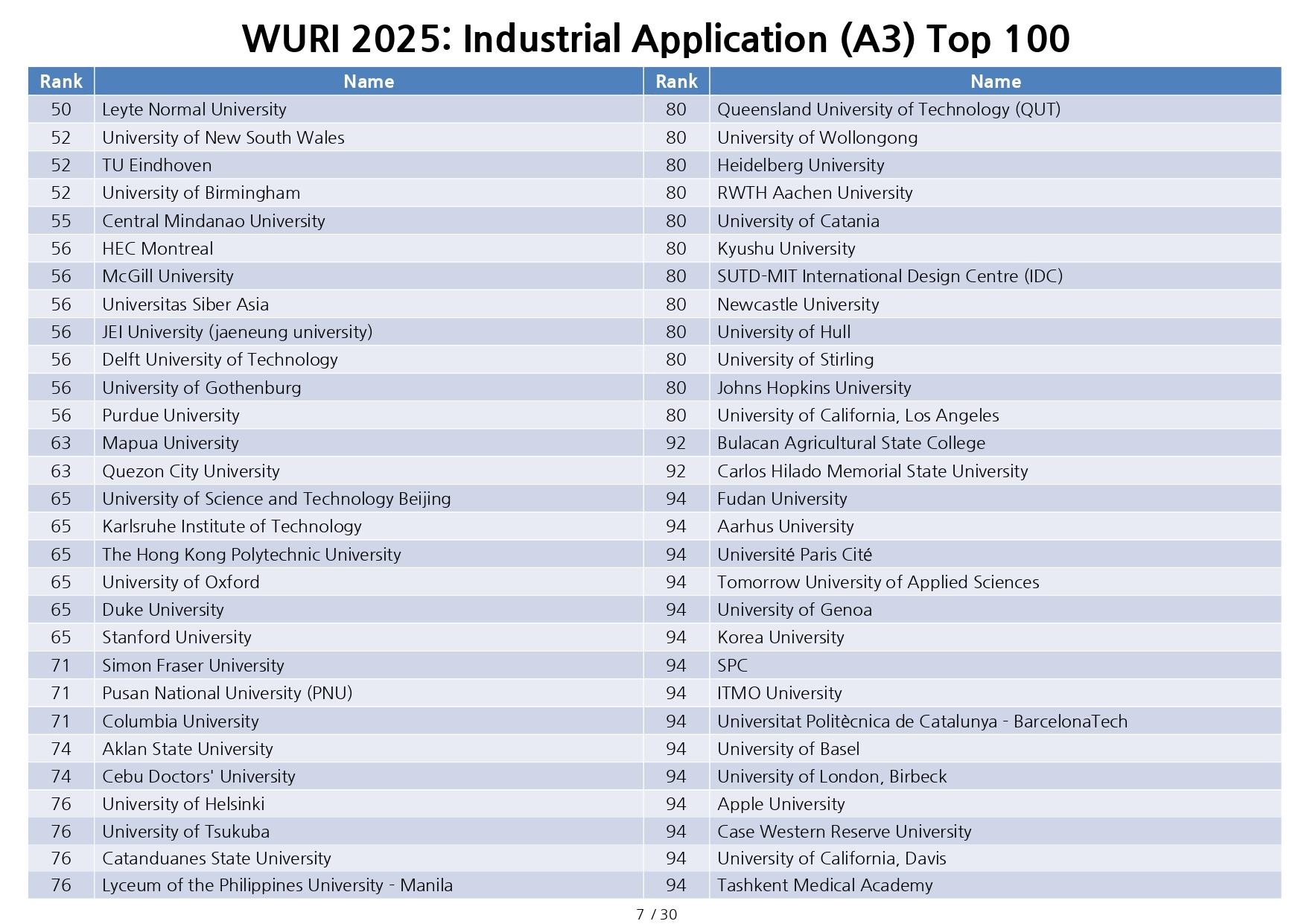Screen dimensions: 1307x924
Task: Click 'Bulacan Agricultural State College'
Action: [x=851, y=443]
